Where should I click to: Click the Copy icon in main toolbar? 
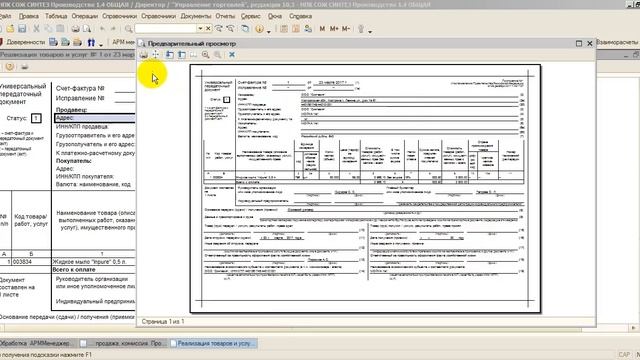(48, 29)
